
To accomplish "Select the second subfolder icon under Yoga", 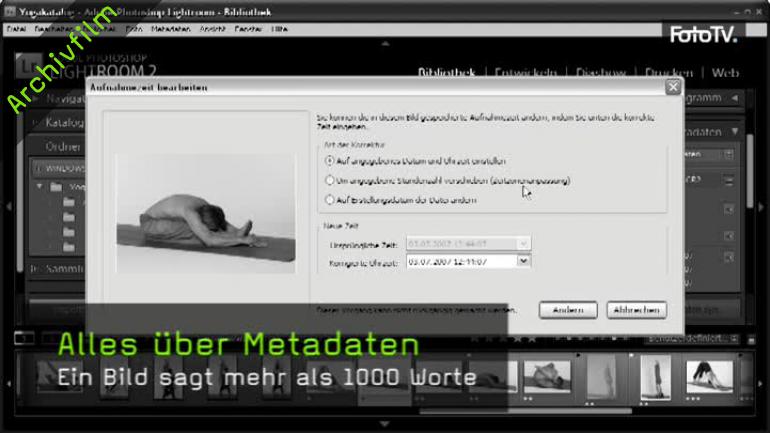I will pos(69,217).
